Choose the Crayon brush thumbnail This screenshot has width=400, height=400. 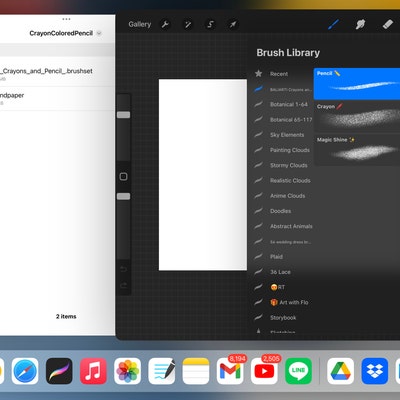click(x=357, y=117)
